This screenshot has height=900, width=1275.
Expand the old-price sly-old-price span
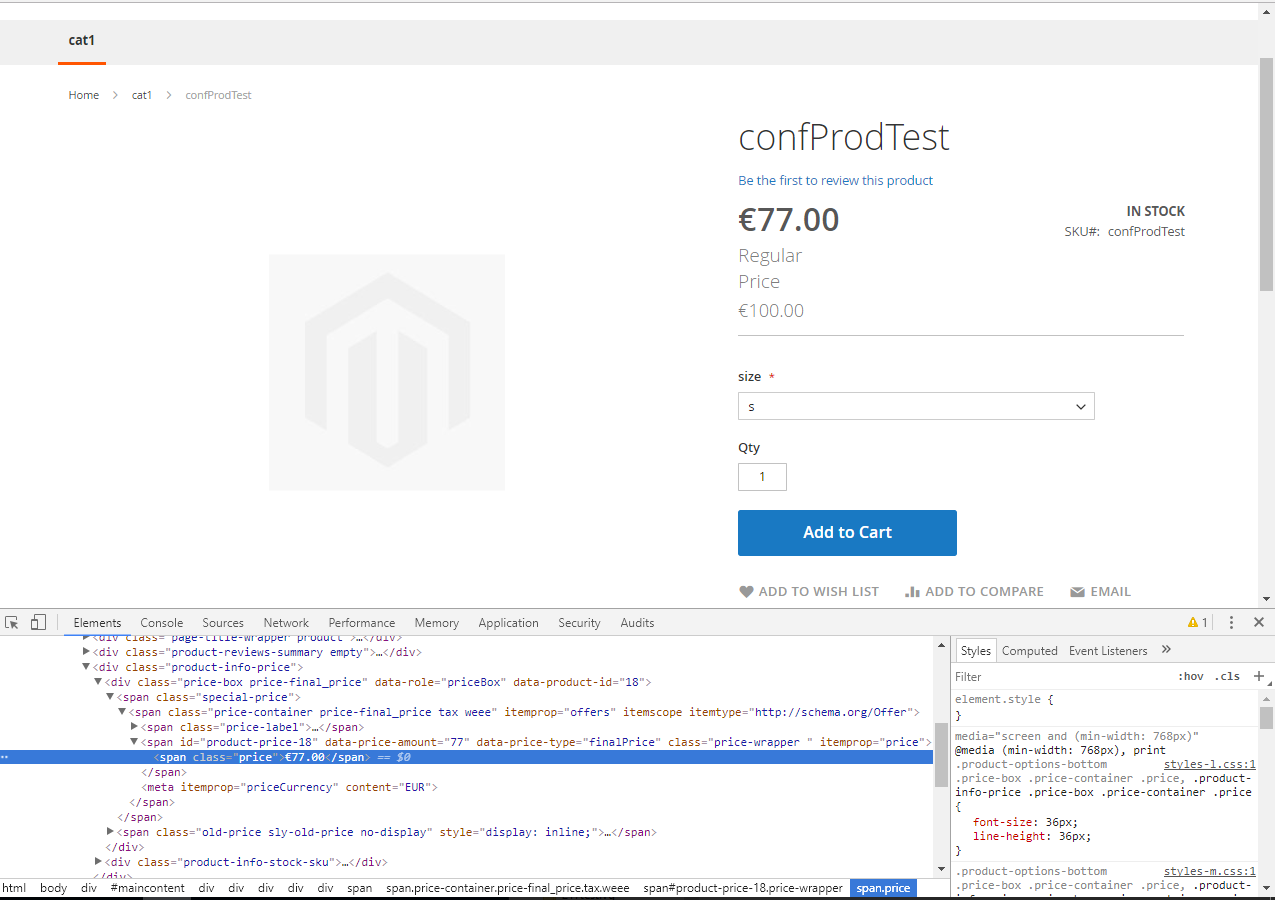click(110, 832)
